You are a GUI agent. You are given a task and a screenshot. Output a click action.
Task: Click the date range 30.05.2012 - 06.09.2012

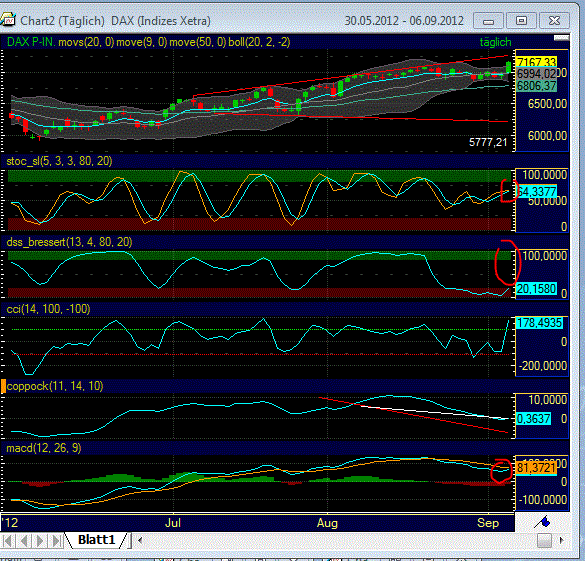pos(404,21)
